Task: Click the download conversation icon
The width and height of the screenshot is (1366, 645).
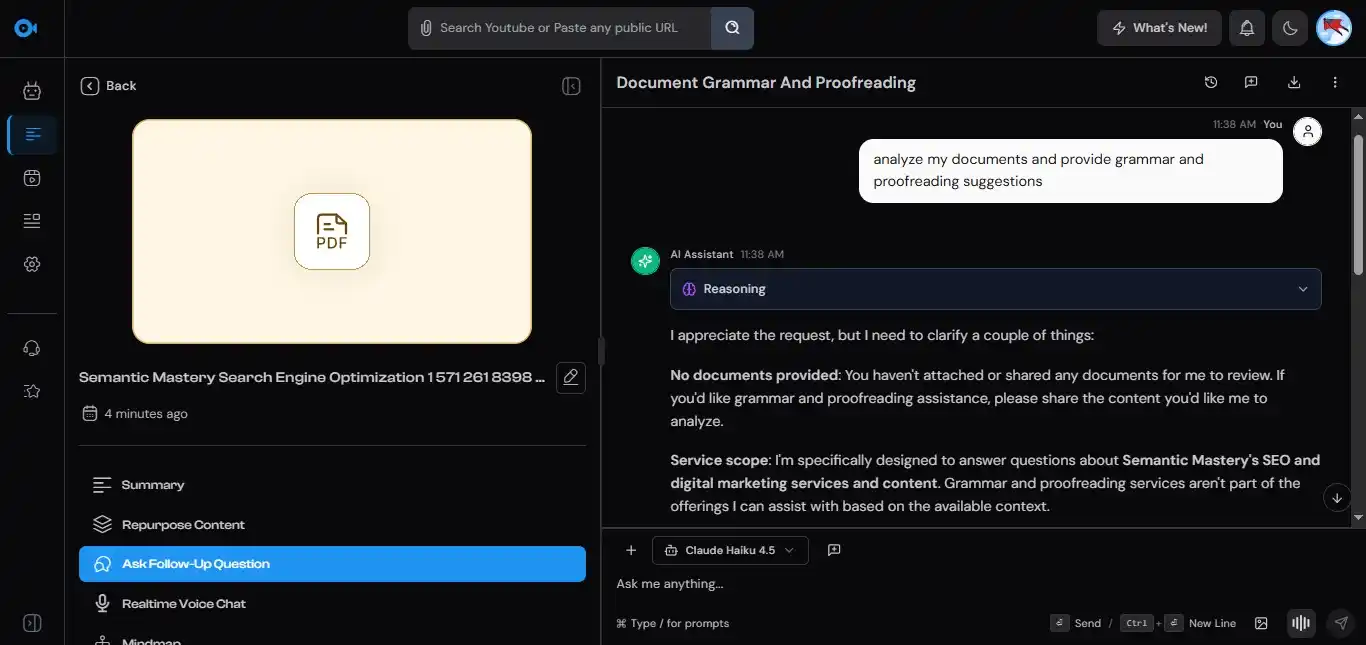Action: (1293, 83)
